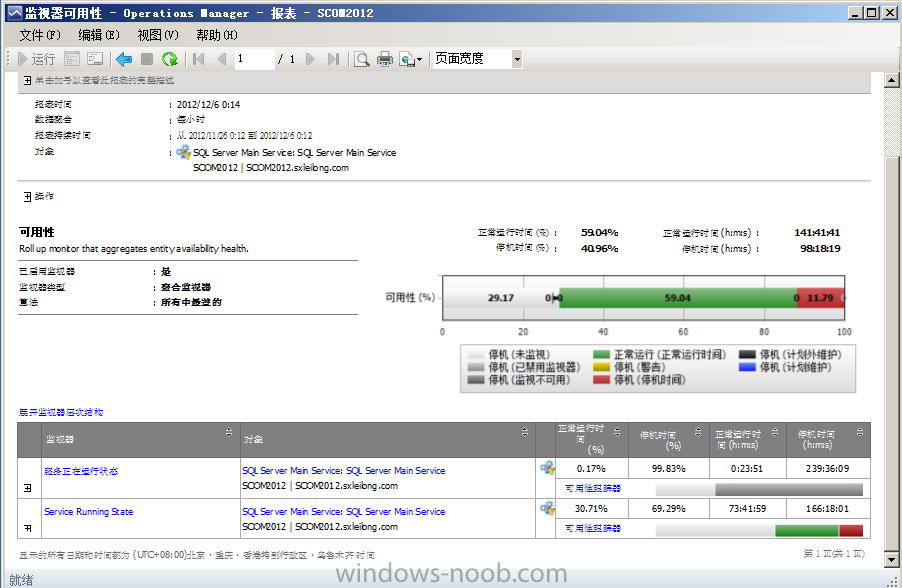The height and width of the screenshot is (588, 902).
Task: Click the service icon in first table row
Action: coord(547,467)
